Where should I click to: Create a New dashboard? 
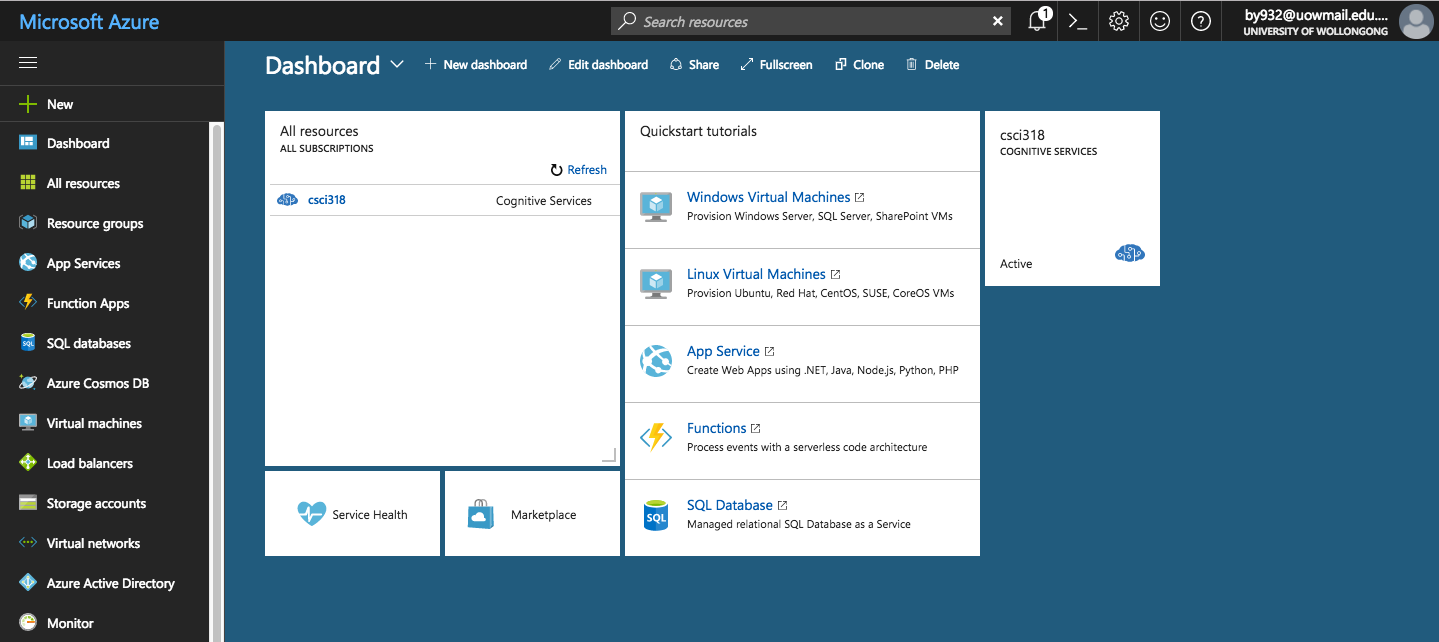[476, 64]
